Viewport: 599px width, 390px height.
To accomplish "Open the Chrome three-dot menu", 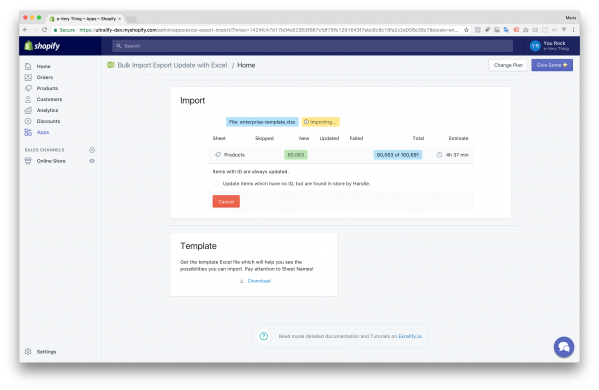I will click(x=573, y=30).
